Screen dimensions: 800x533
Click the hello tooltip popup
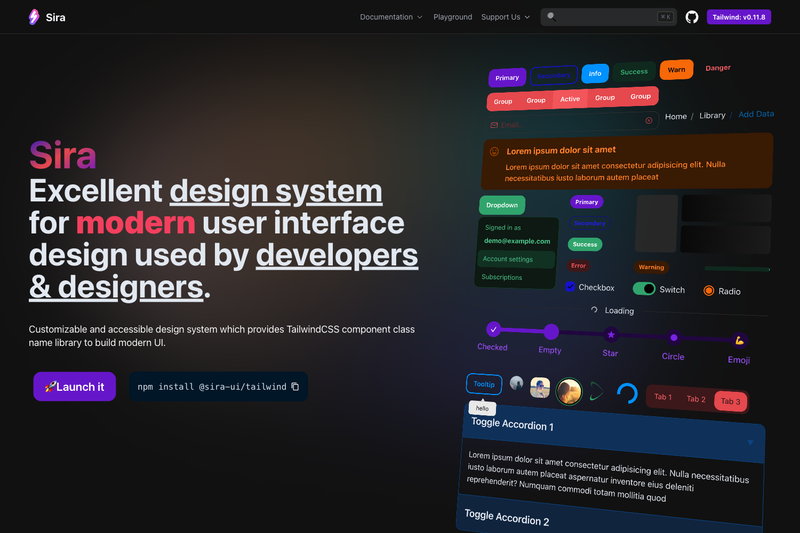(482, 408)
